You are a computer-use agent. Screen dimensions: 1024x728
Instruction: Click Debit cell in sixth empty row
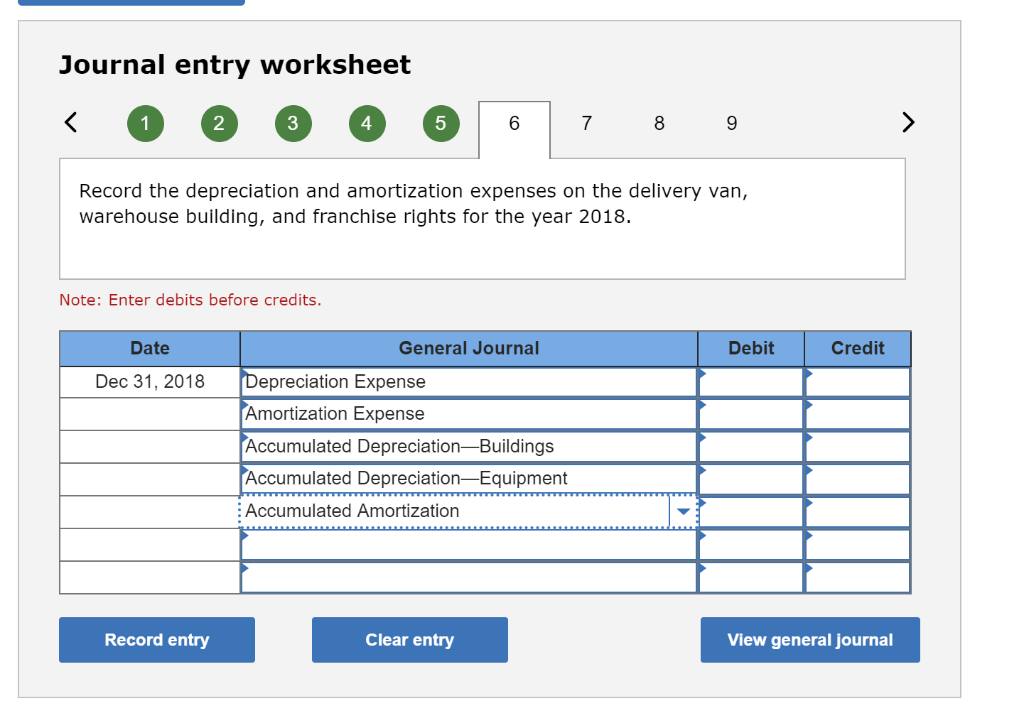pyautogui.click(x=751, y=545)
